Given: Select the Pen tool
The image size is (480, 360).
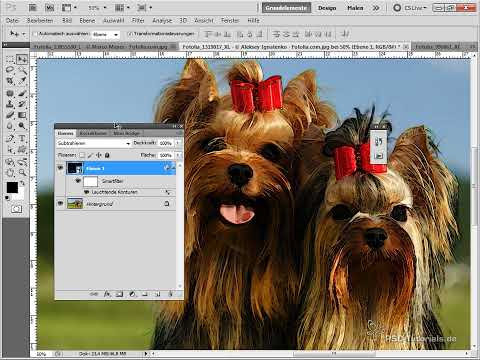Looking at the screenshot, I should [x=10, y=138].
